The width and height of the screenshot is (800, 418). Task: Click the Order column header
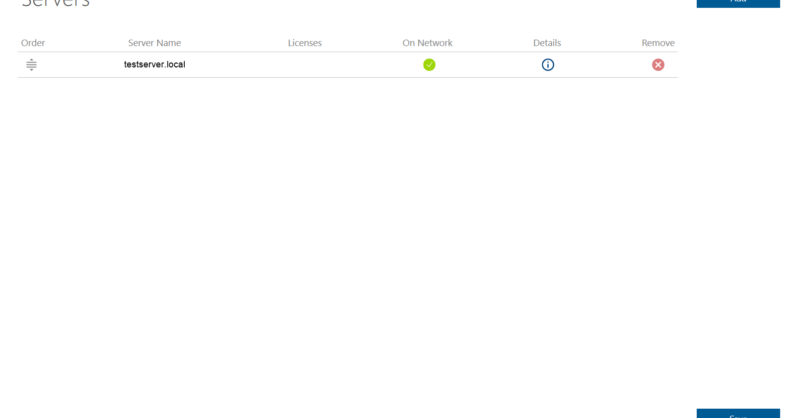click(33, 43)
